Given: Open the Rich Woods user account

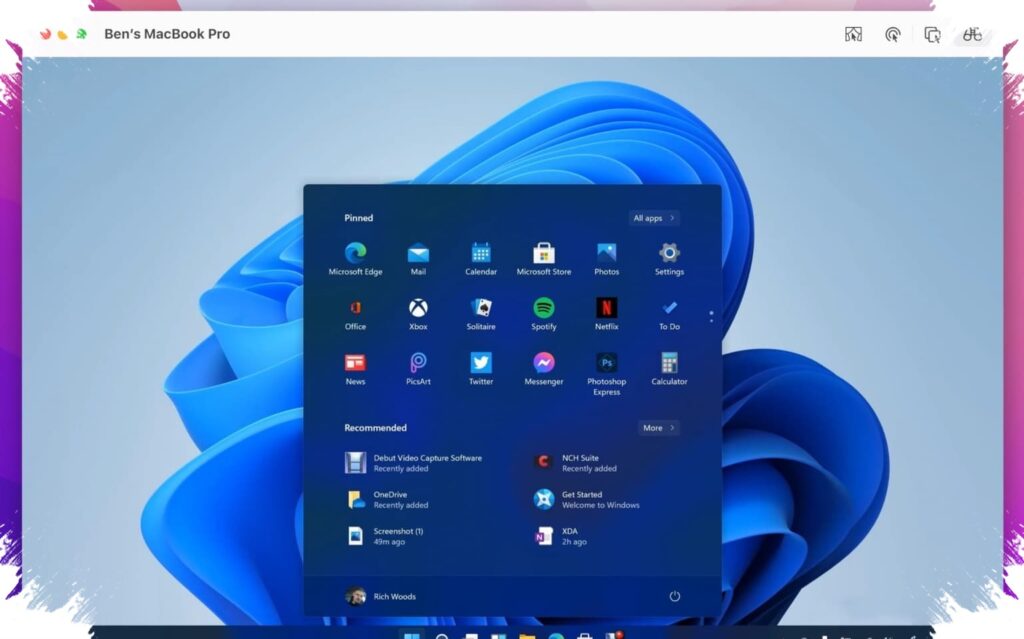Looking at the screenshot, I should click(381, 596).
